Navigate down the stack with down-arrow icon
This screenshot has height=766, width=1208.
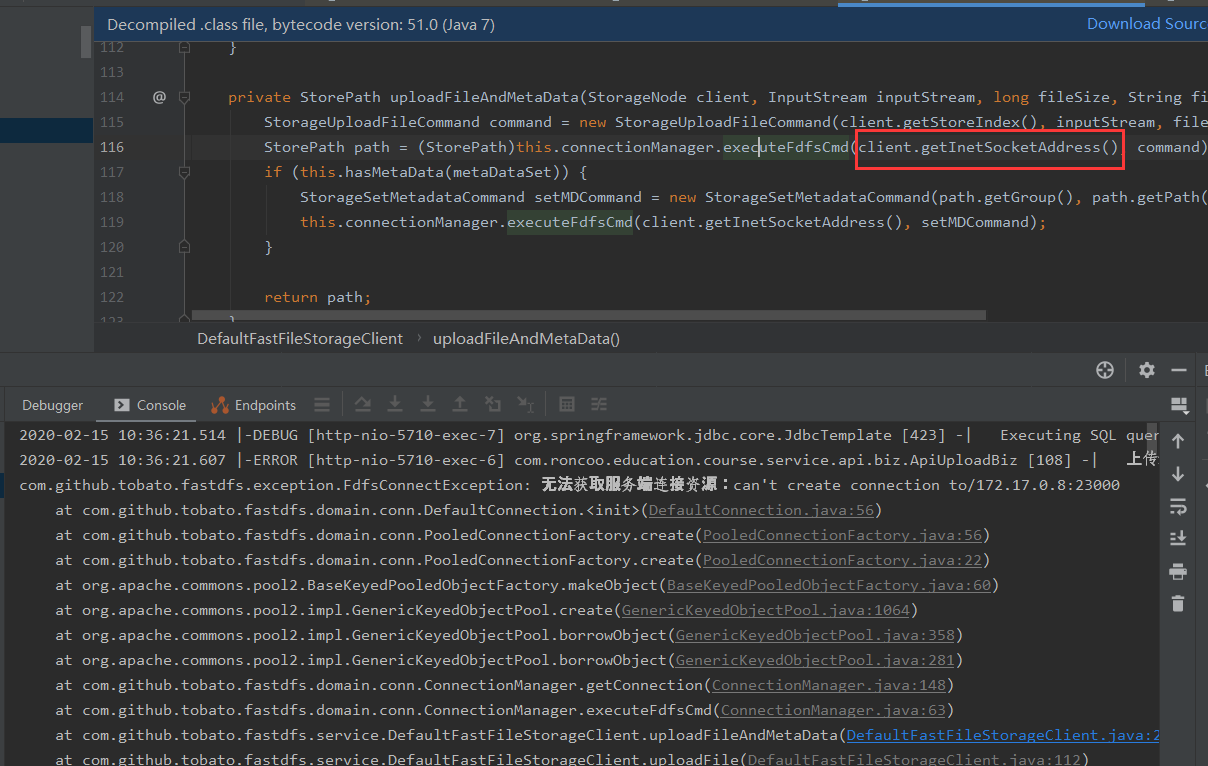pos(1178,473)
